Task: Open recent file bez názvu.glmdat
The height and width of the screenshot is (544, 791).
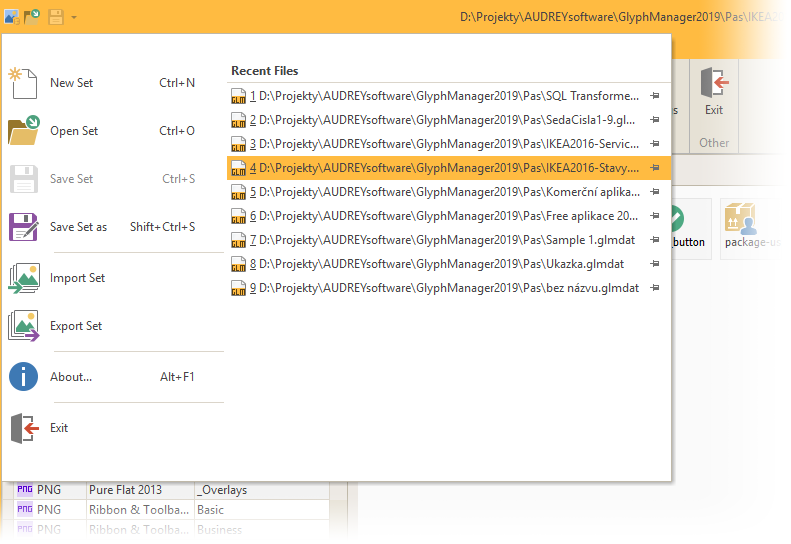Action: pyautogui.click(x=440, y=288)
